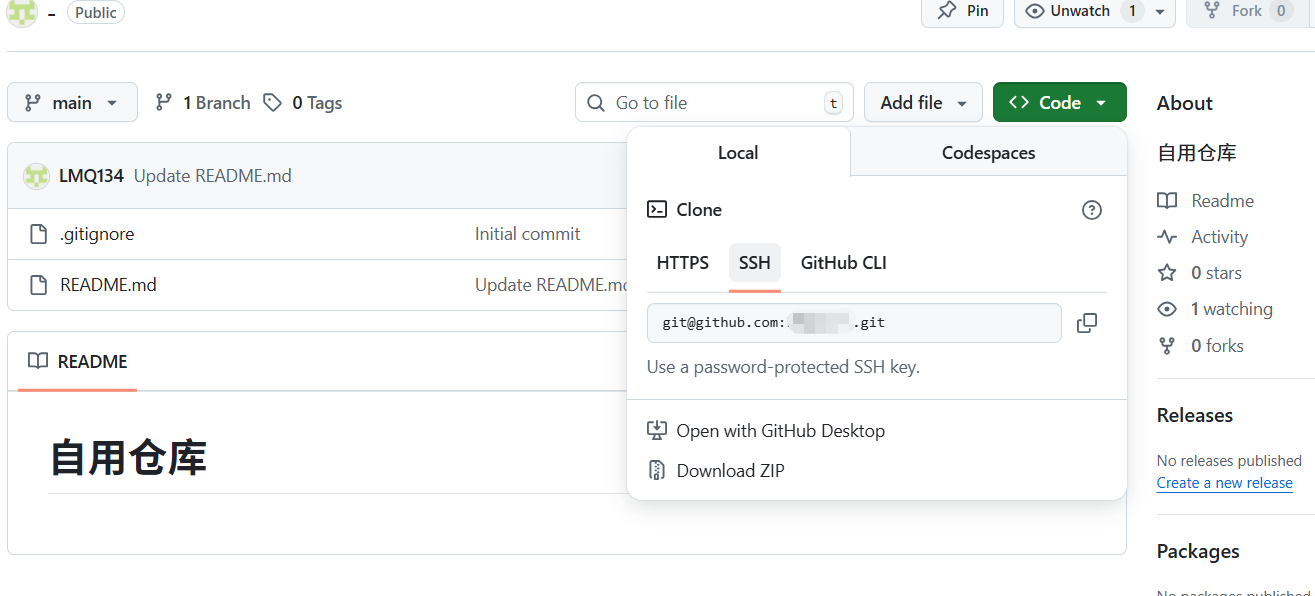
Task: Click the desktop icon for Open with GitHub Desktop
Action: 657,430
